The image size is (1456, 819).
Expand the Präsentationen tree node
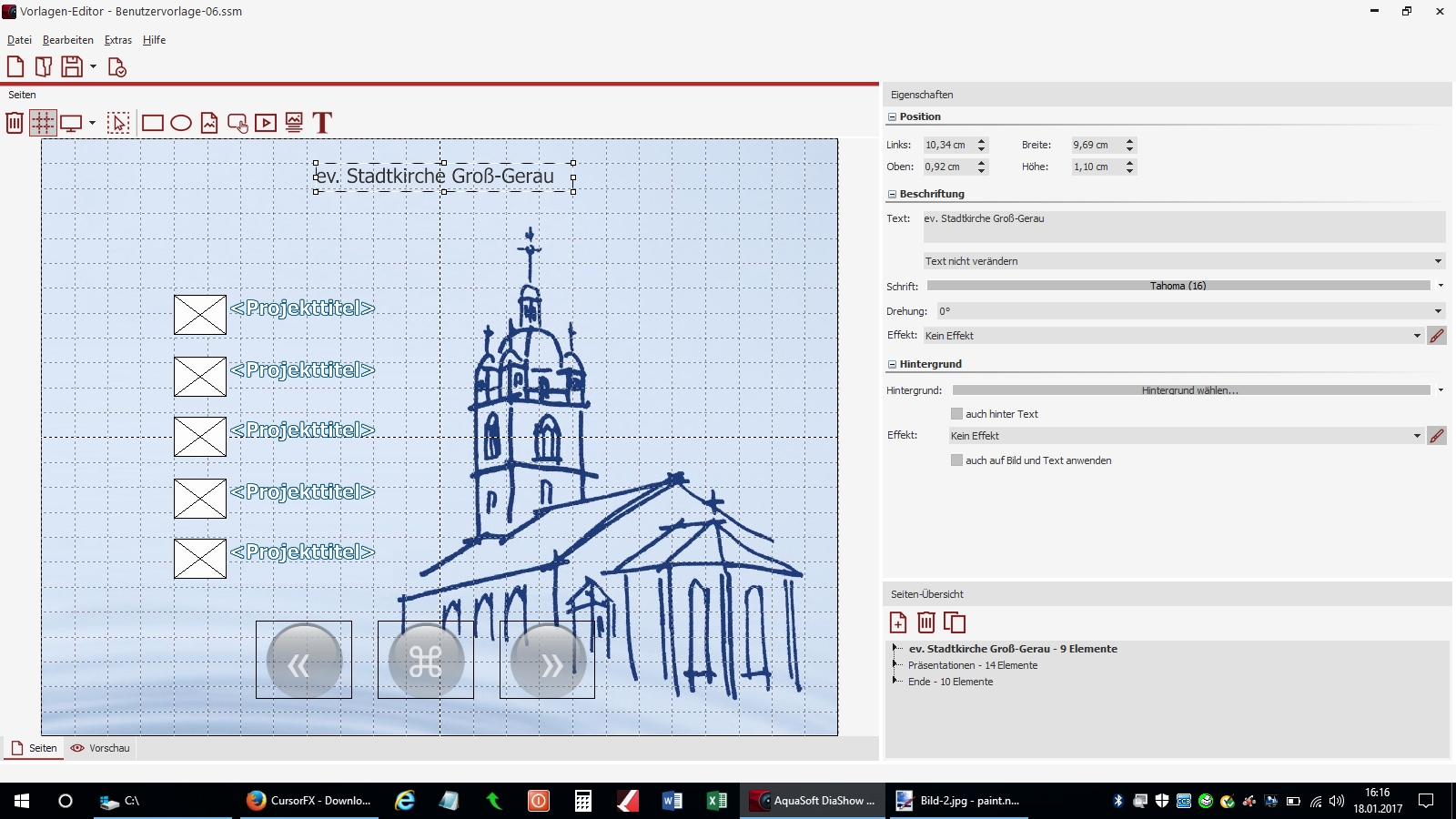(x=895, y=665)
